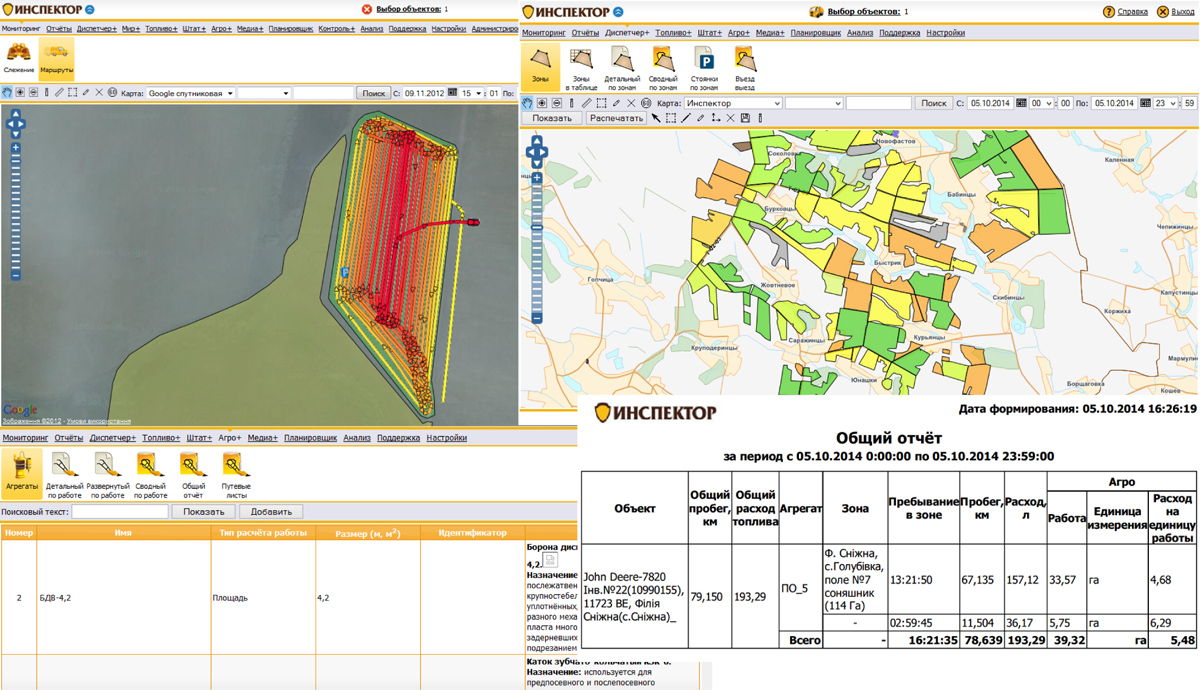
Task: Open Путевые листы icon
Action: click(x=236, y=474)
